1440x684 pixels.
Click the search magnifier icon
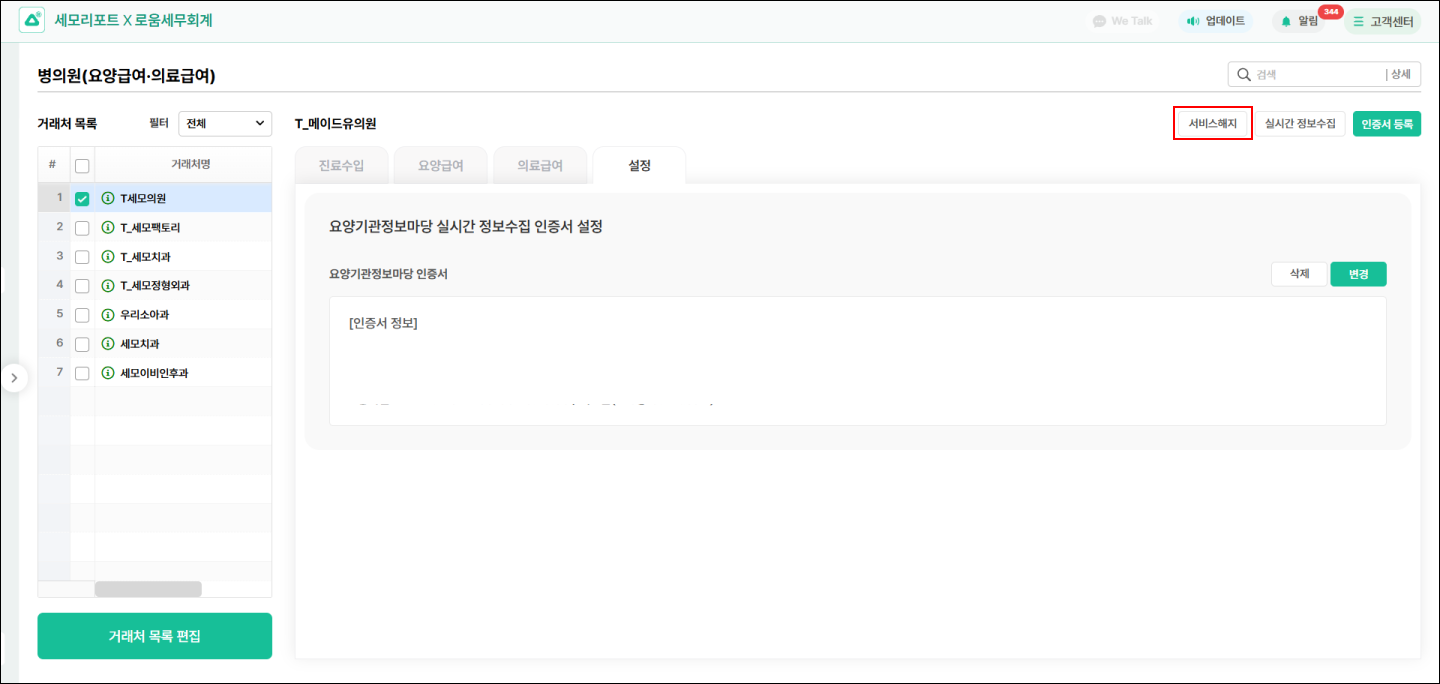[x=1244, y=74]
